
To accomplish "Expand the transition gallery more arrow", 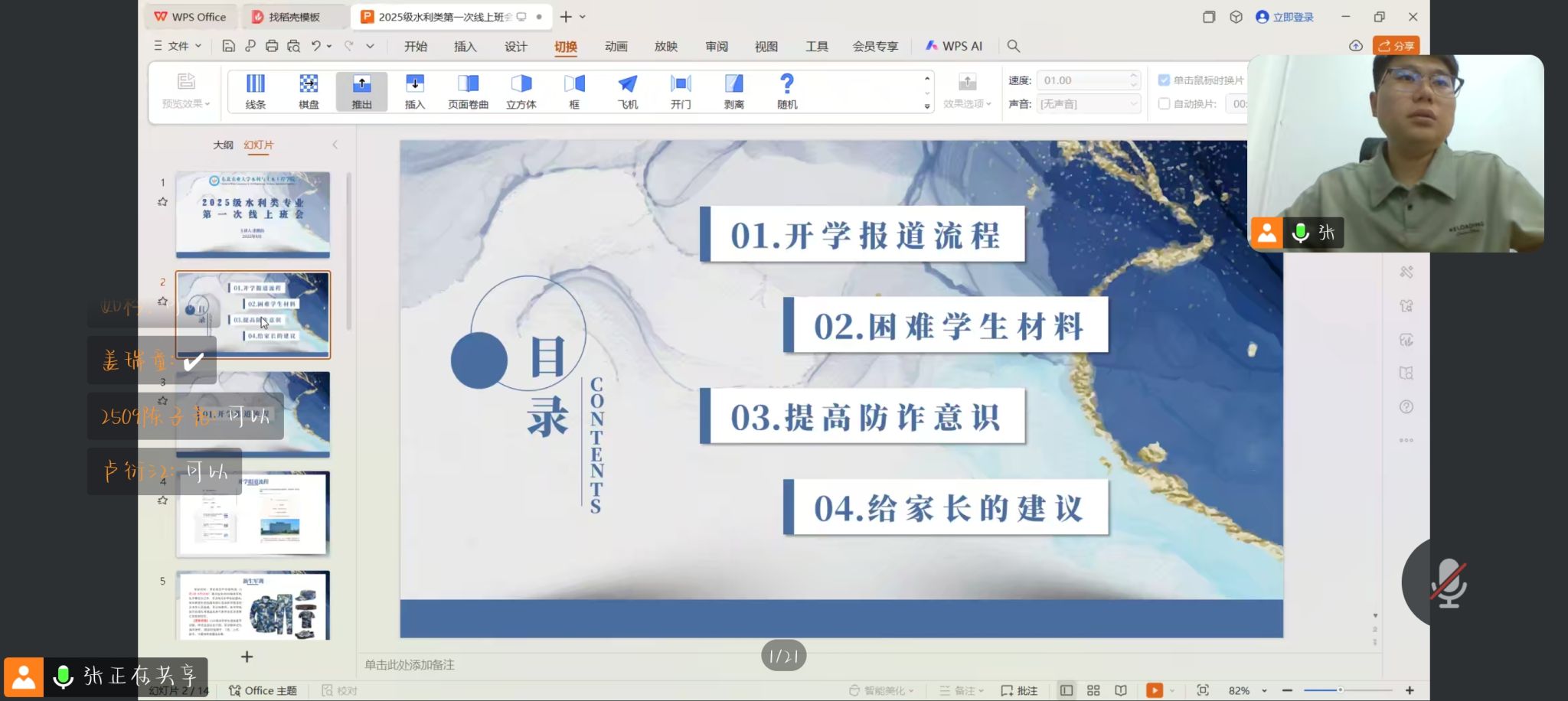I will 927,107.
